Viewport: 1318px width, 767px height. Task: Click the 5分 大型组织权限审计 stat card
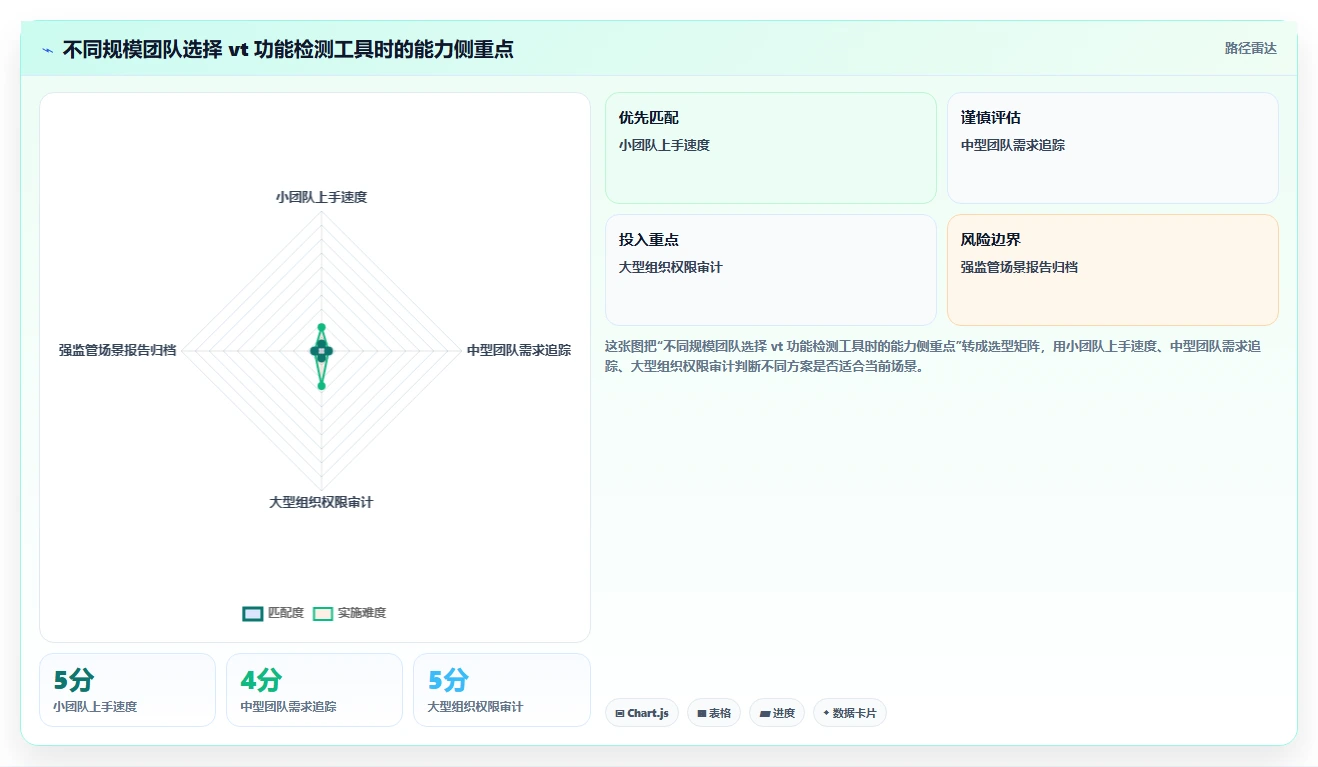click(501, 690)
